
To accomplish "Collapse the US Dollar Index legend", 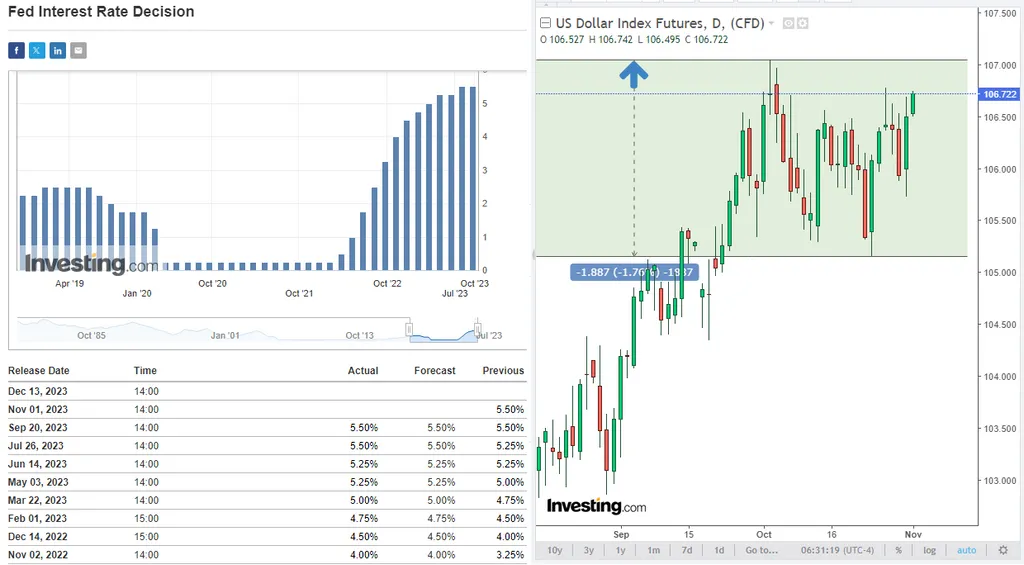I will point(546,23).
